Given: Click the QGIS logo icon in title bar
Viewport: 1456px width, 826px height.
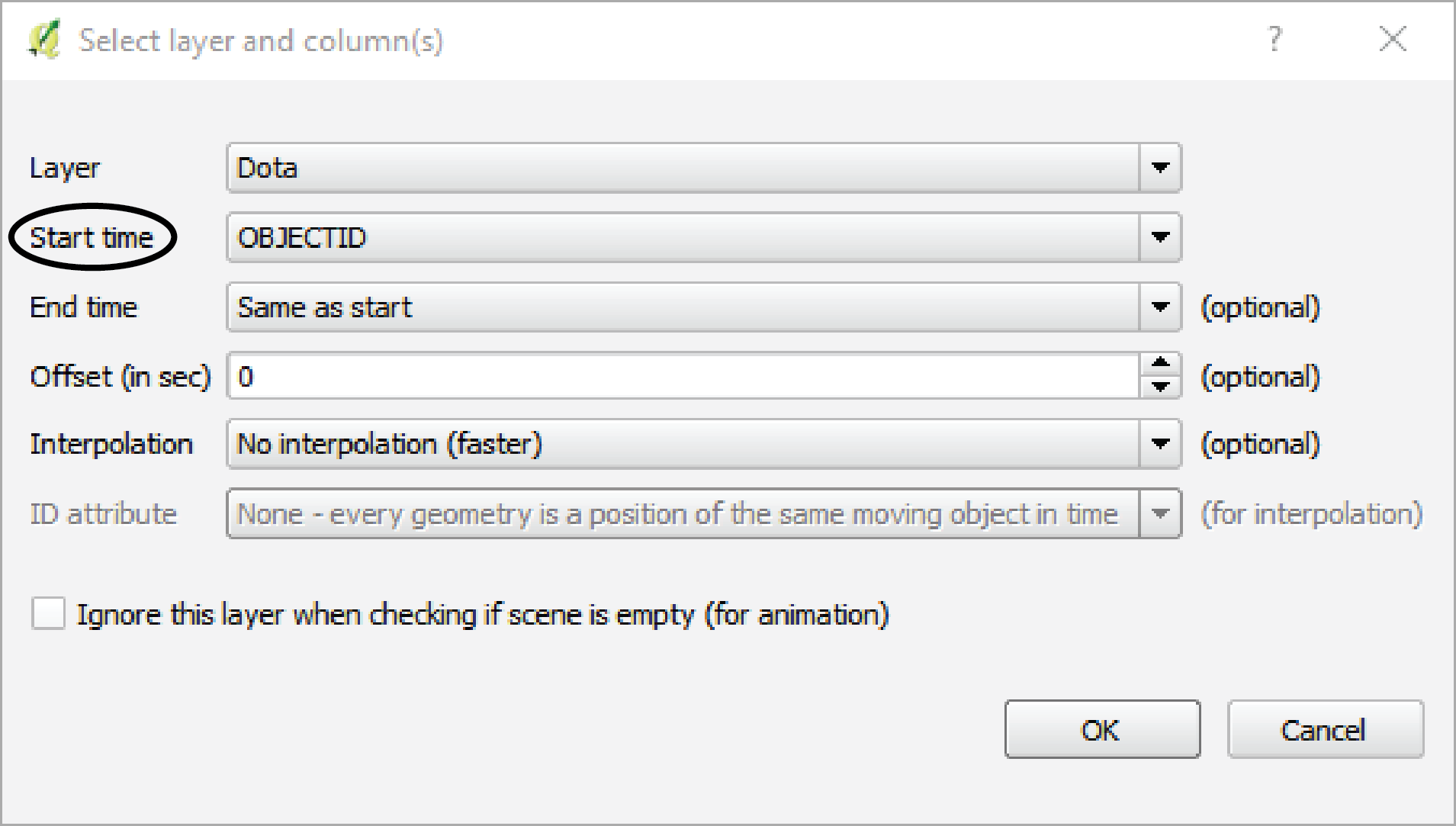Looking at the screenshot, I should [44, 40].
